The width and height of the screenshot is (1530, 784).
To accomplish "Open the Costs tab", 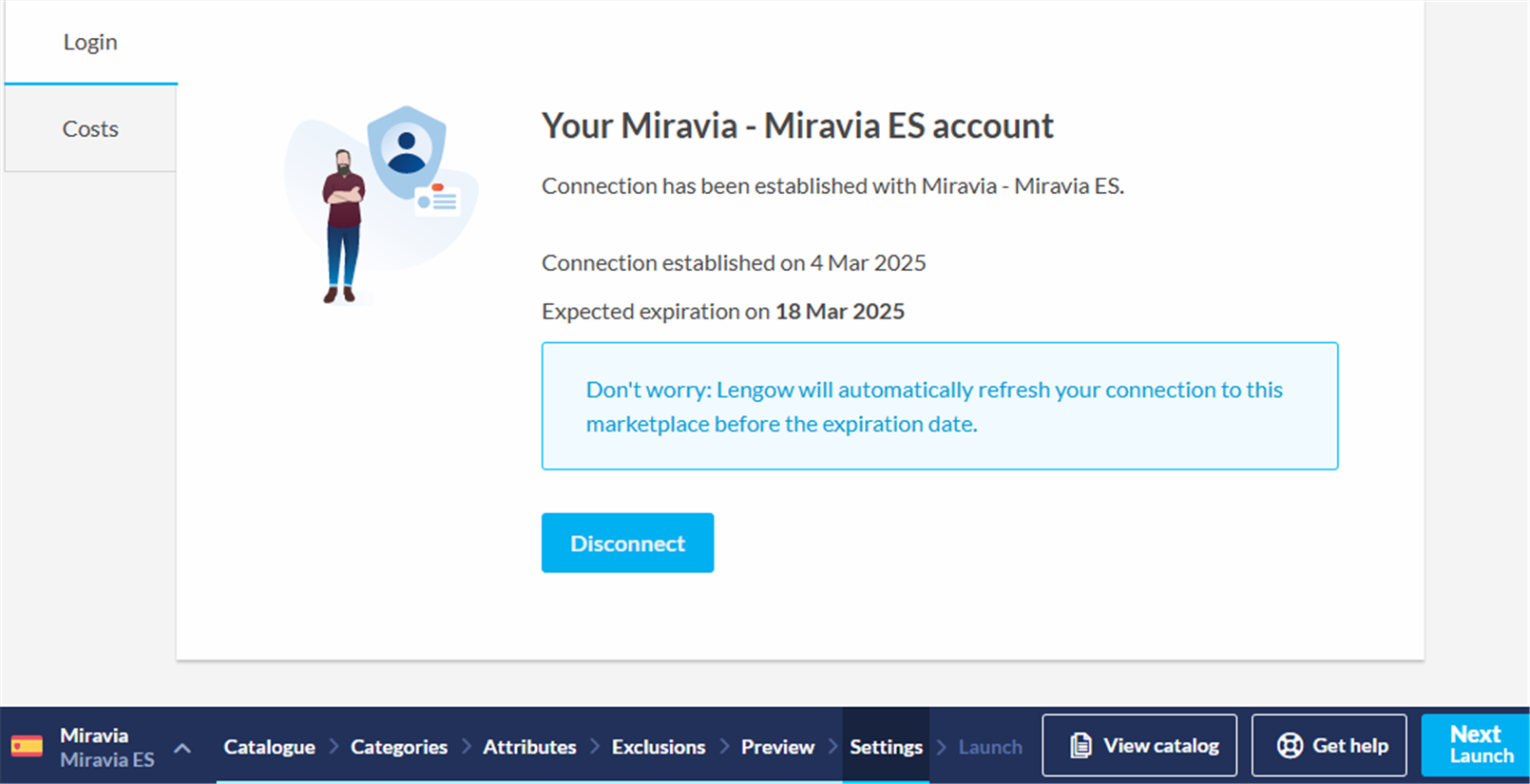I will (90, 129).
